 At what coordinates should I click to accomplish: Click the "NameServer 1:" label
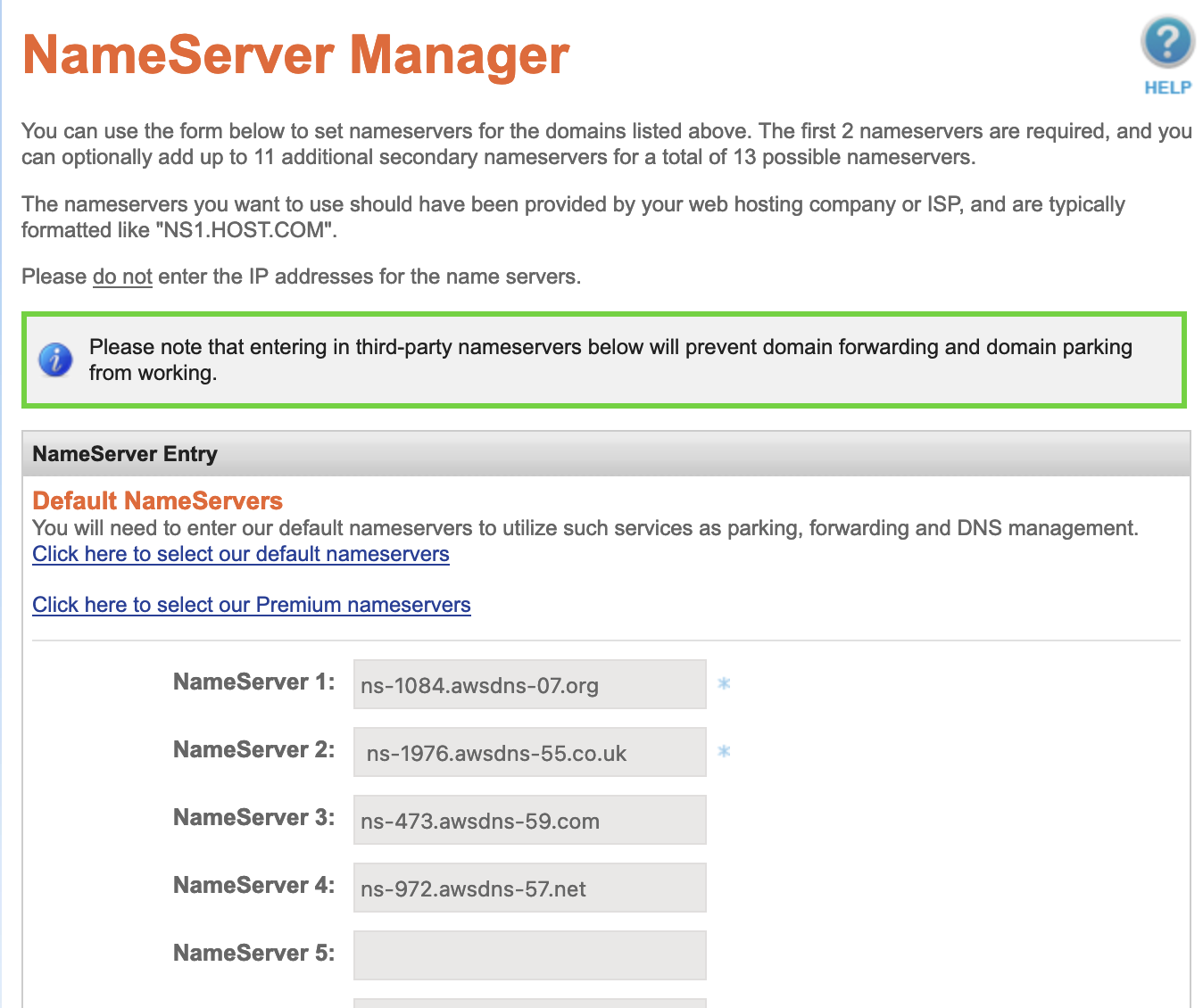pos(253,682)
